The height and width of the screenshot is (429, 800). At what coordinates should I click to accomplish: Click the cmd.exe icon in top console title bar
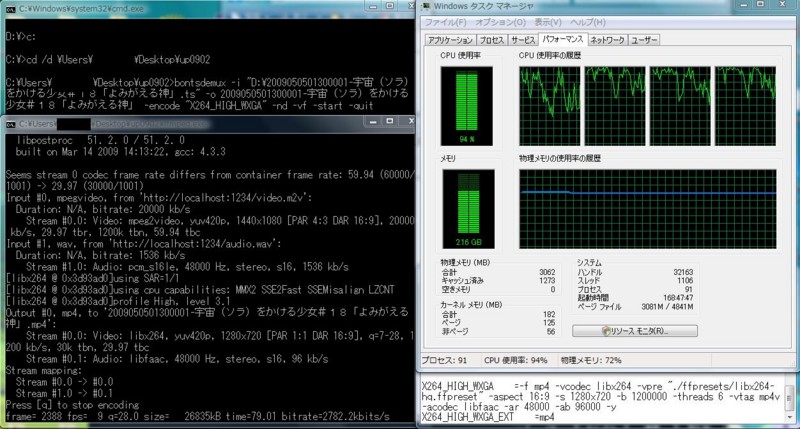coord(11,9)
